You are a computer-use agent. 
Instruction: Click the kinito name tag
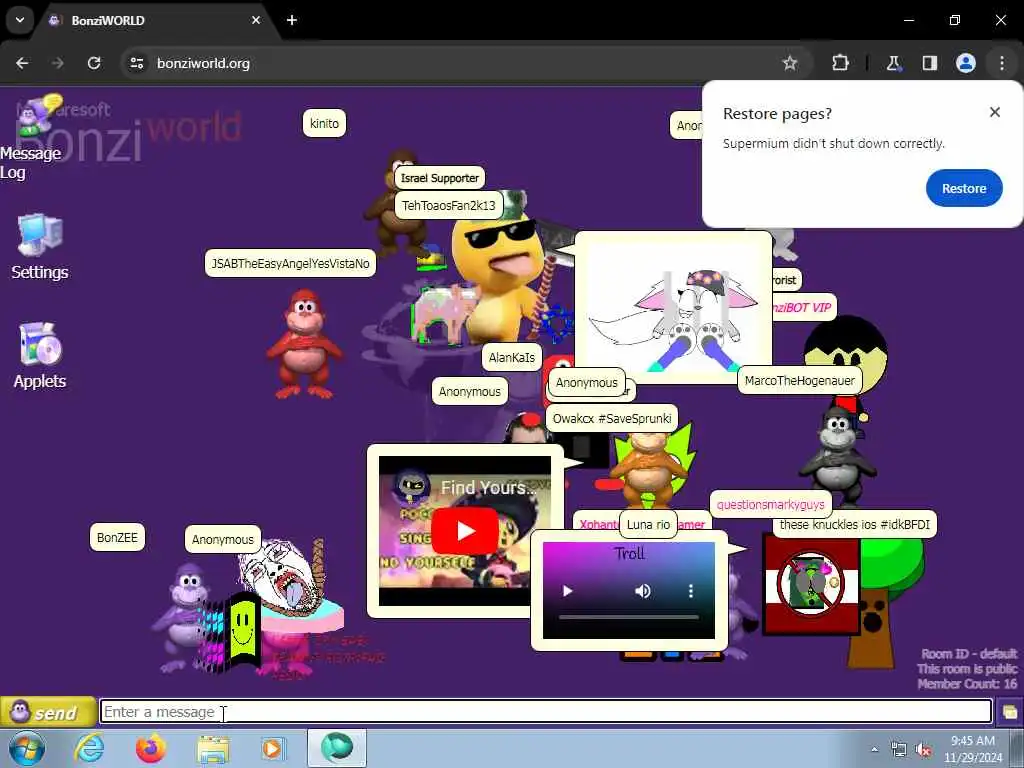point(324,123)
